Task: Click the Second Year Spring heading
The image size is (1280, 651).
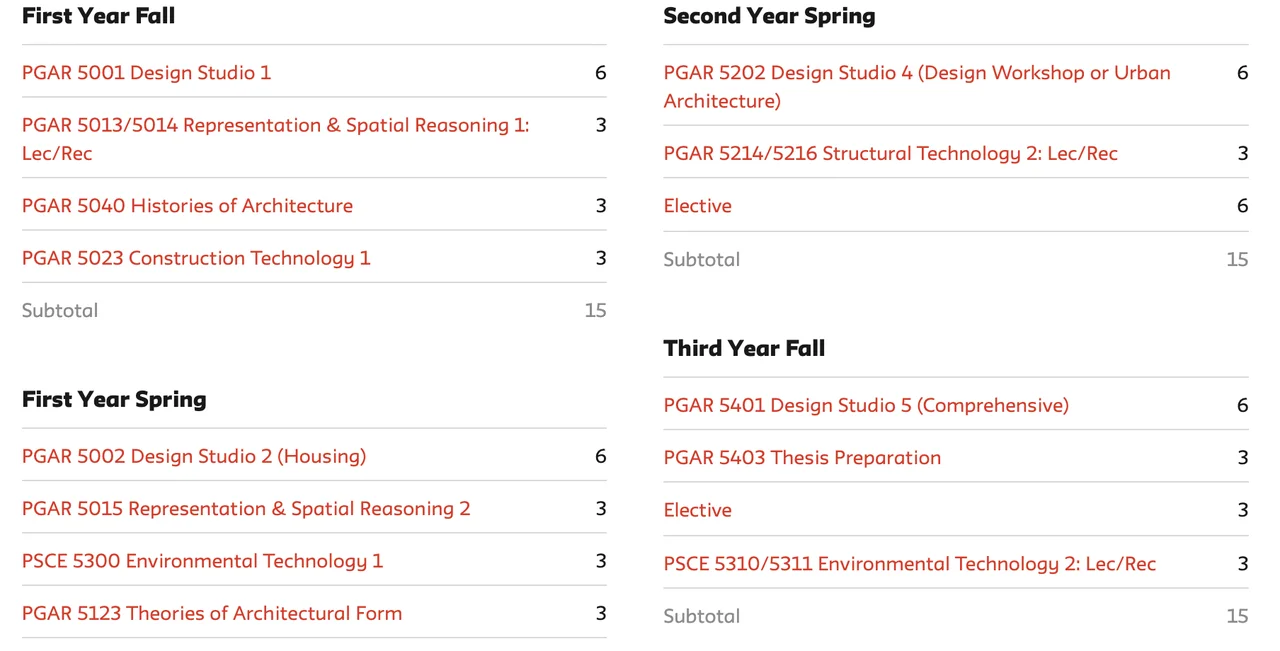Action: [x=769, y=16]
